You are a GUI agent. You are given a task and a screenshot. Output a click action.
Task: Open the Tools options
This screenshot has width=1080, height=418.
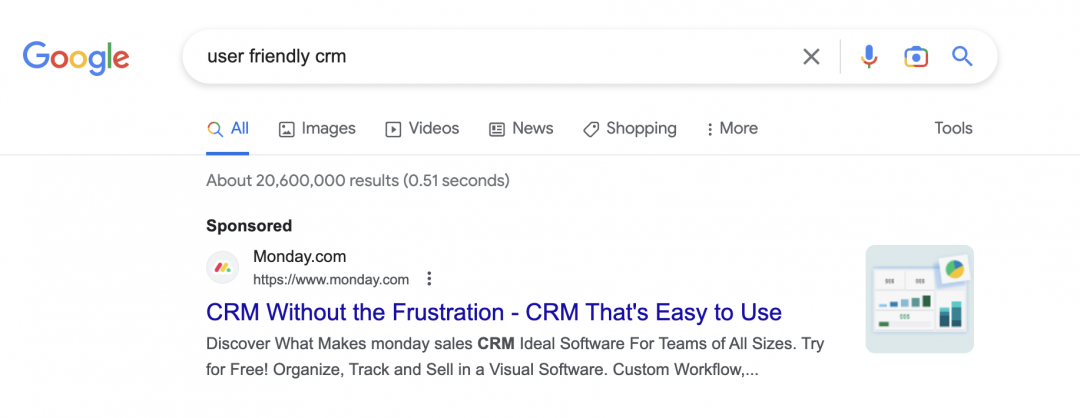pos(953,128)
